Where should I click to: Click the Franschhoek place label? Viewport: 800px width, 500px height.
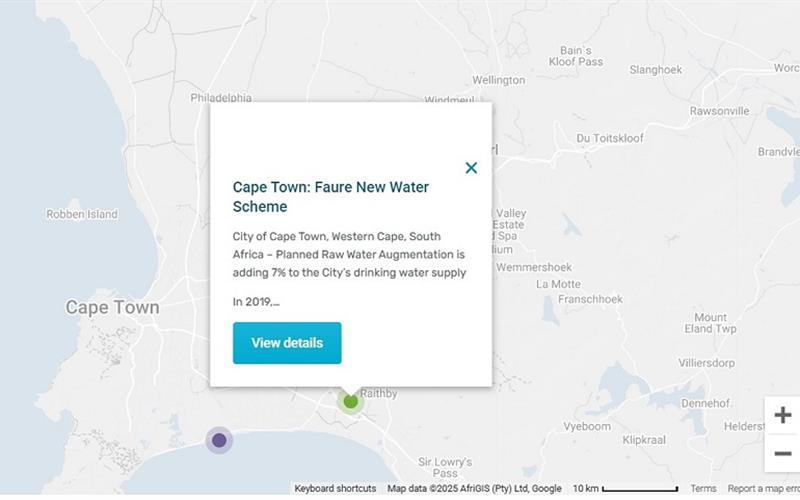coord(590,299)
